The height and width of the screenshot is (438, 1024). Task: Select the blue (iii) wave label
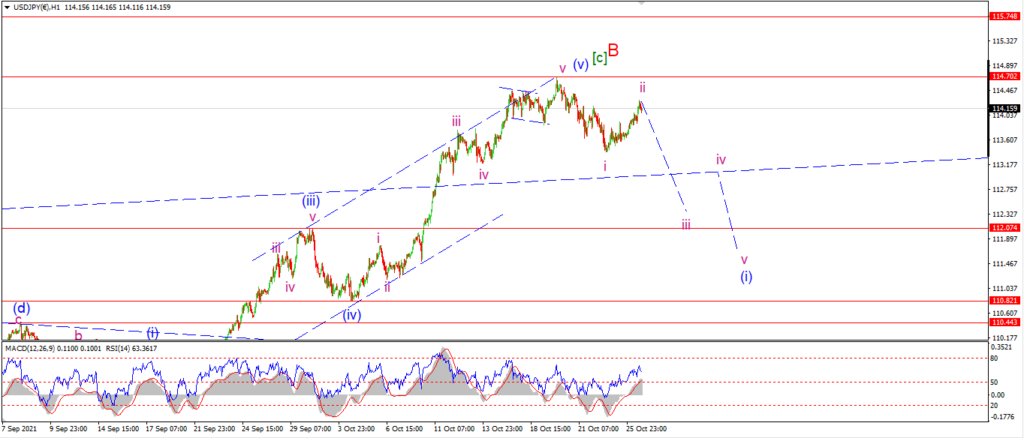click(311, 201)
